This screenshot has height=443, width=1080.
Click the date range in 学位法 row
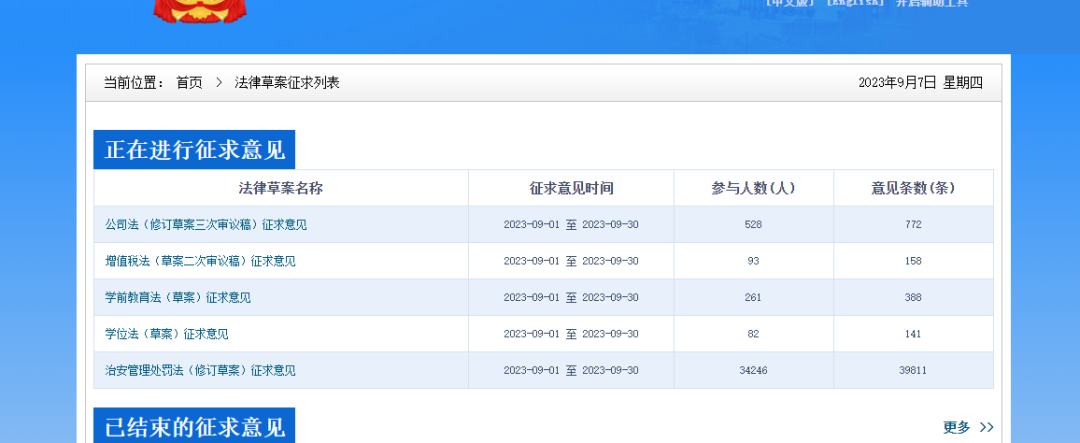tap(571, 334)
